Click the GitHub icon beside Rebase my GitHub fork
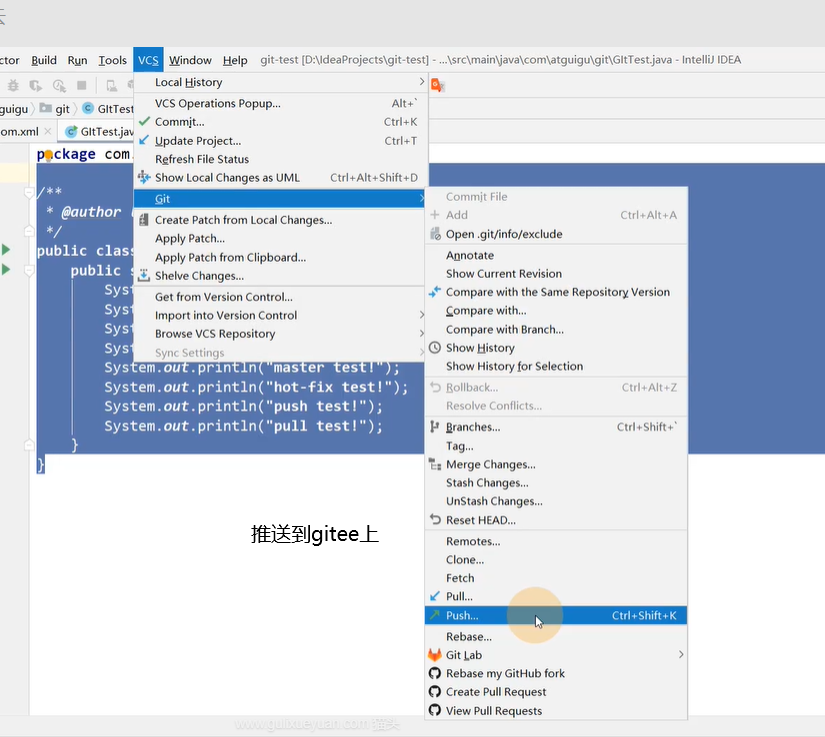 click(435, 673)
